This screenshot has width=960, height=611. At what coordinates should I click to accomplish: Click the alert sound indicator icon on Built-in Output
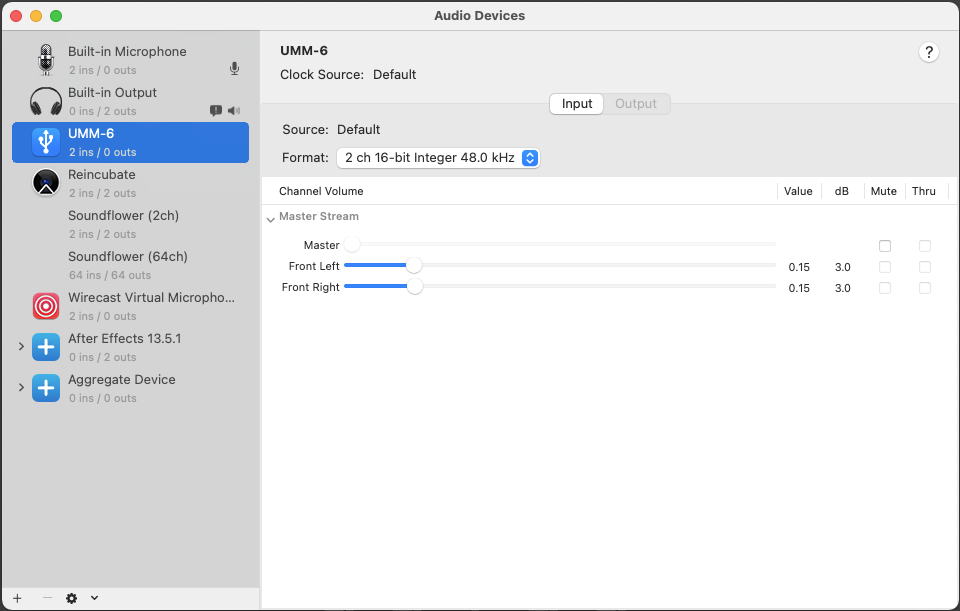pos(216,111)
